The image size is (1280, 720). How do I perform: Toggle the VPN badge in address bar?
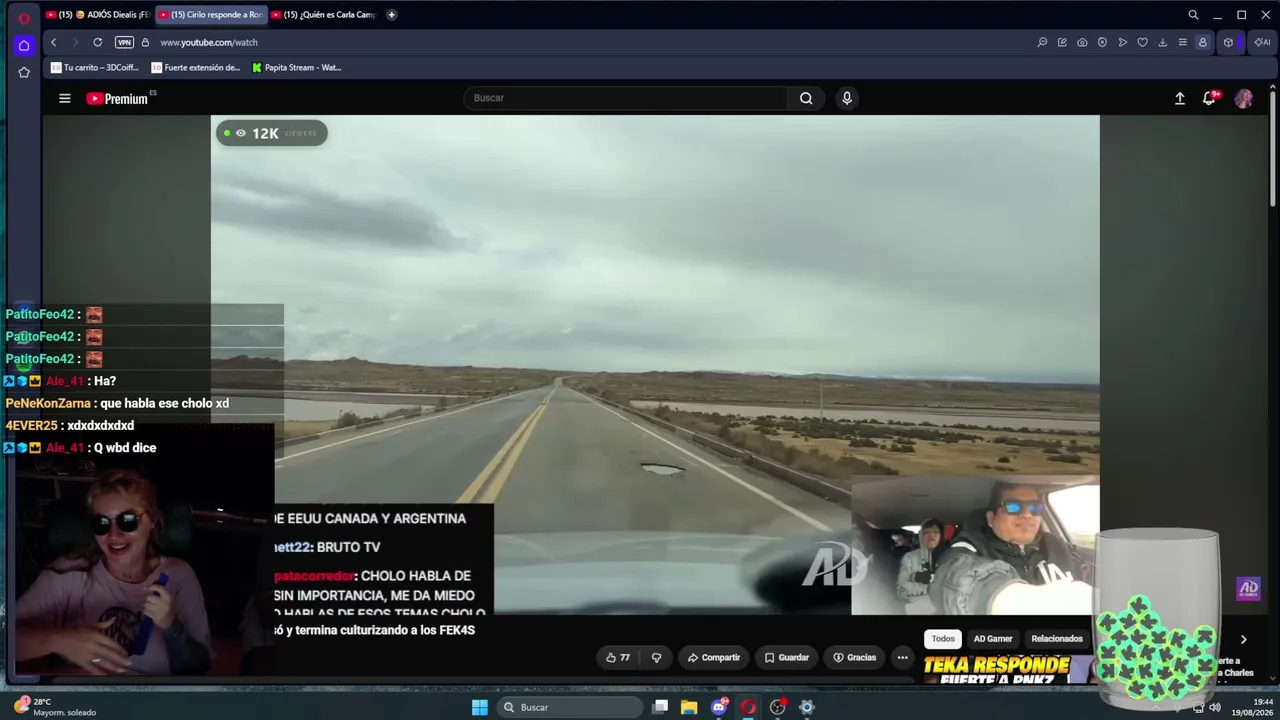pyautogui.click(x=124, y=42)
